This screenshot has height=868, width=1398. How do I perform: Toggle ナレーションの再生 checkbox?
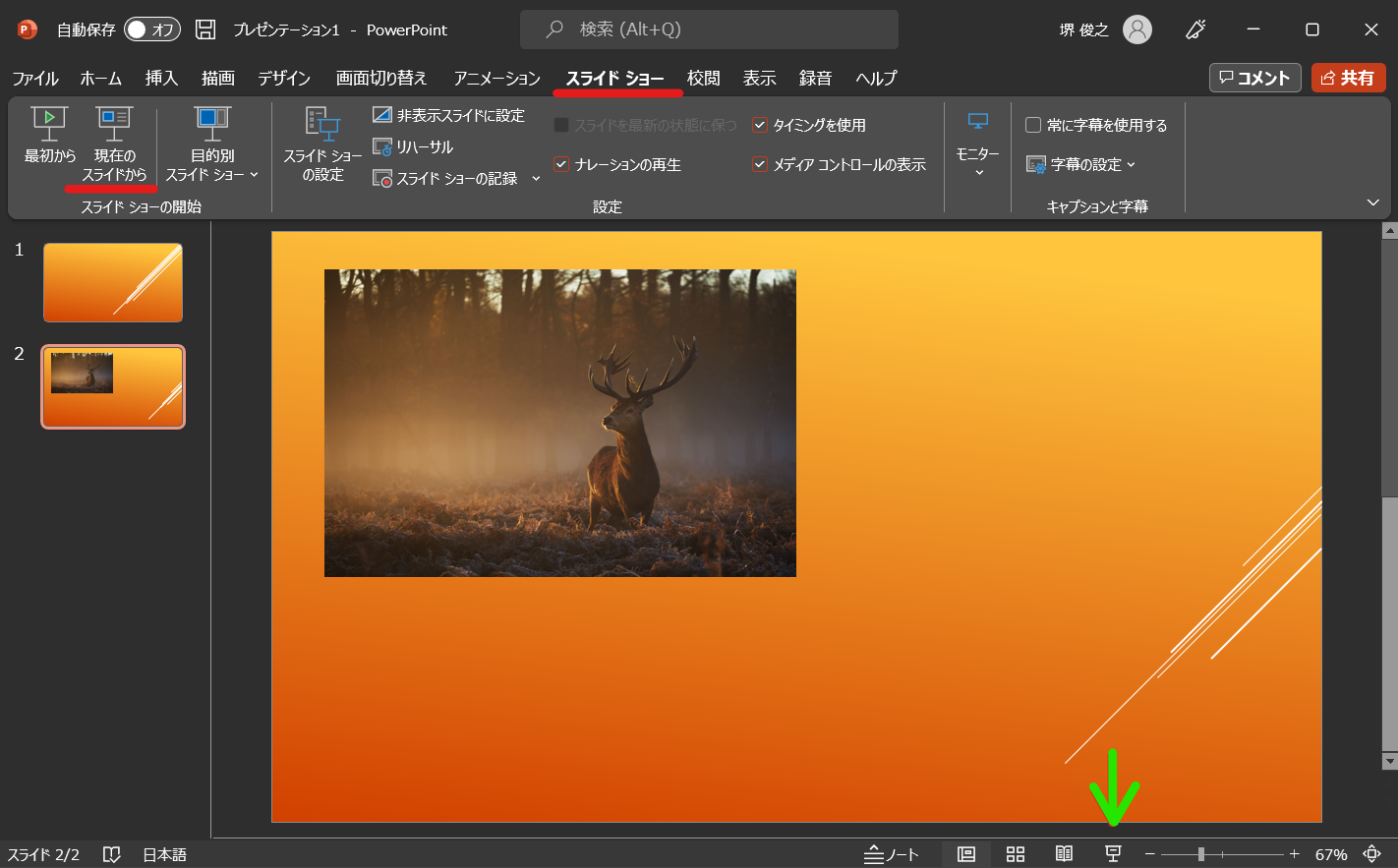pyautogui.click(x=561, y=164)
